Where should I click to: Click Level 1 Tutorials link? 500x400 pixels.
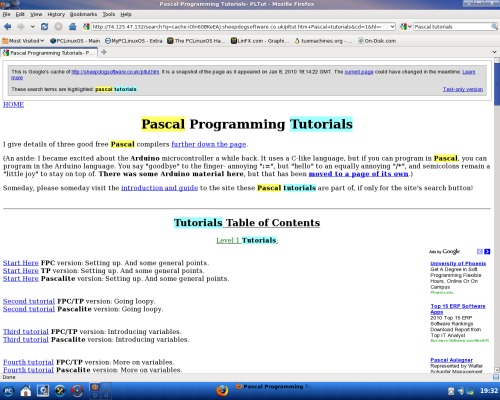(247, 240)
